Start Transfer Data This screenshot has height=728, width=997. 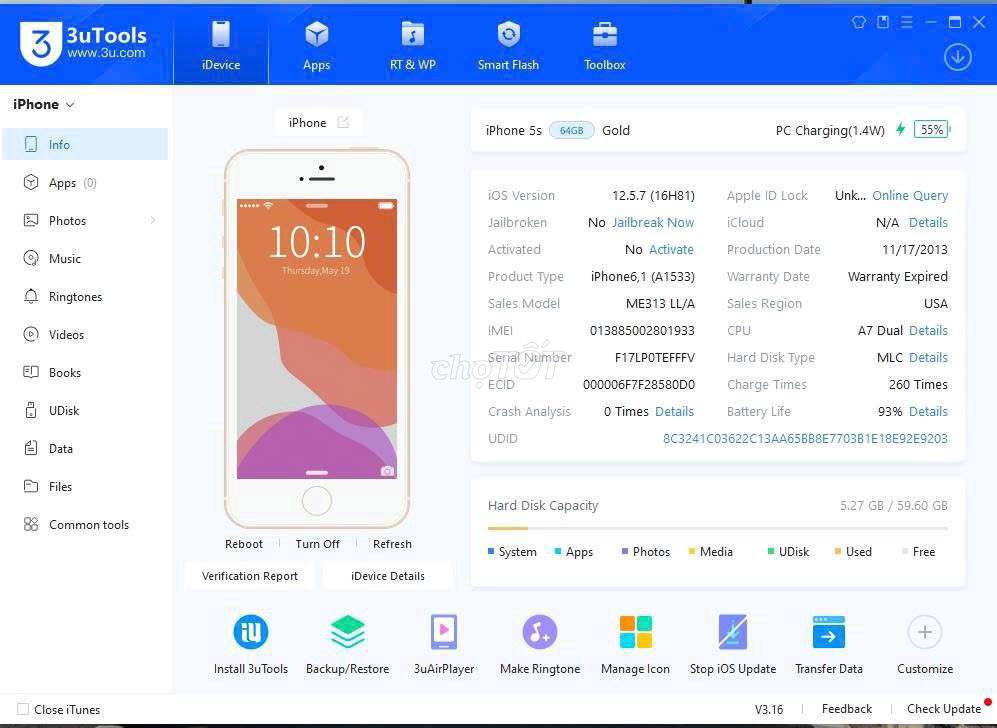click(x=829, y=640)
